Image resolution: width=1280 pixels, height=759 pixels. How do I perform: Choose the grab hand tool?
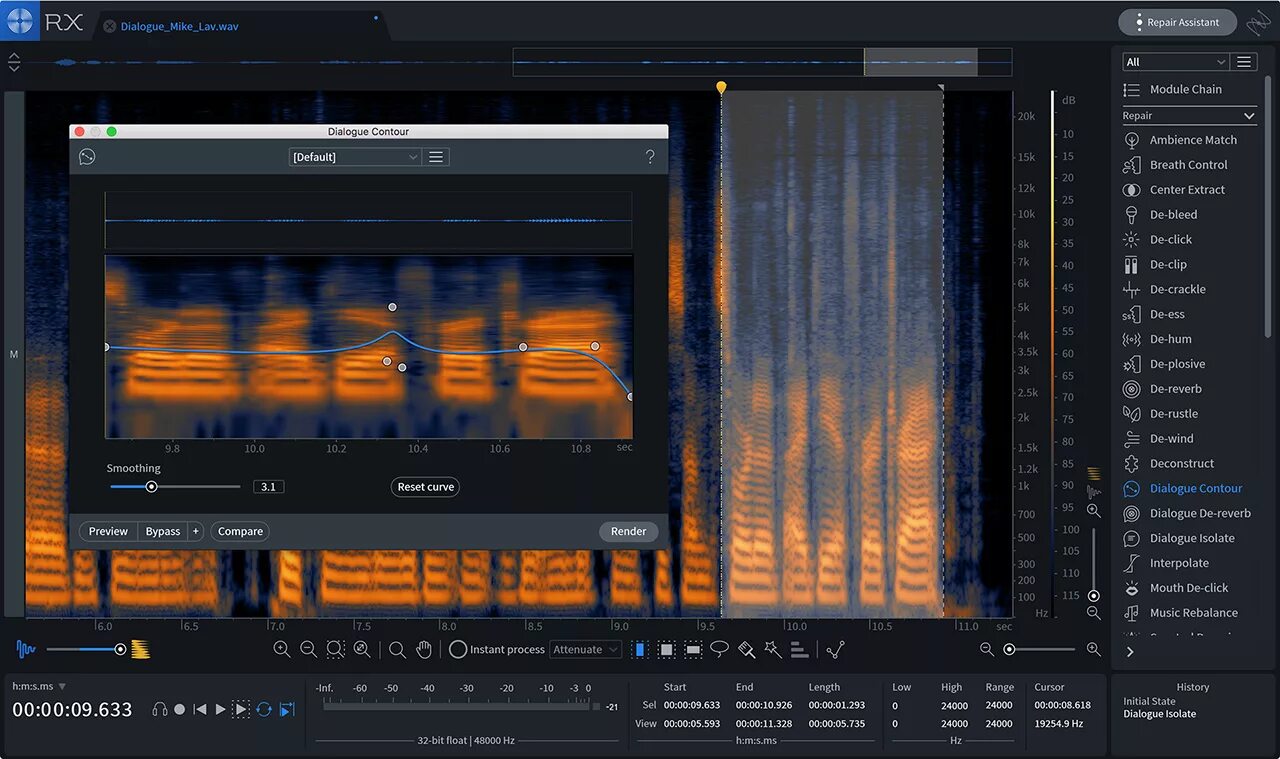[424, 649]
